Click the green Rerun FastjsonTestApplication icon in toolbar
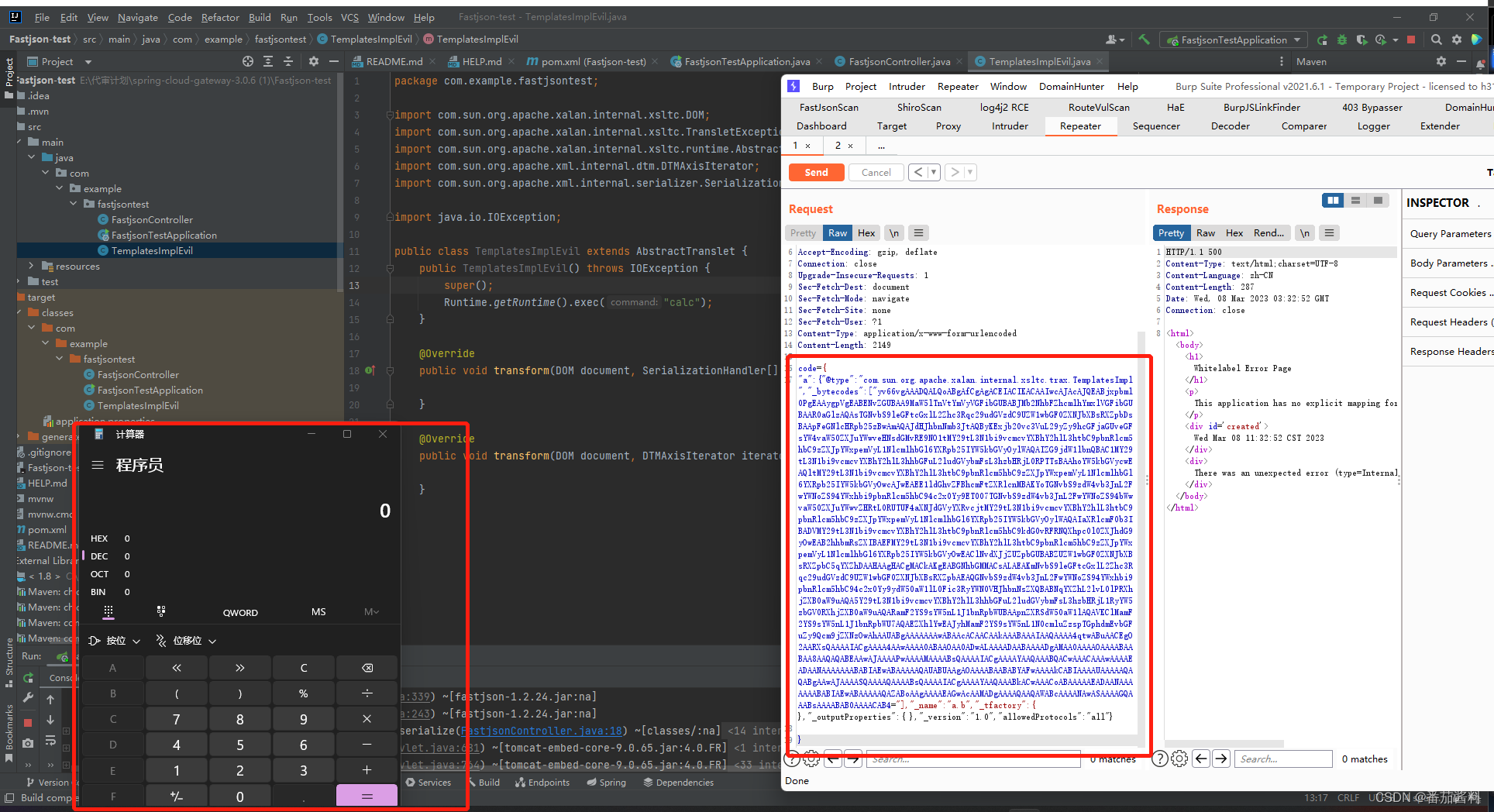1494x812 pixels. pos(1322,40)
